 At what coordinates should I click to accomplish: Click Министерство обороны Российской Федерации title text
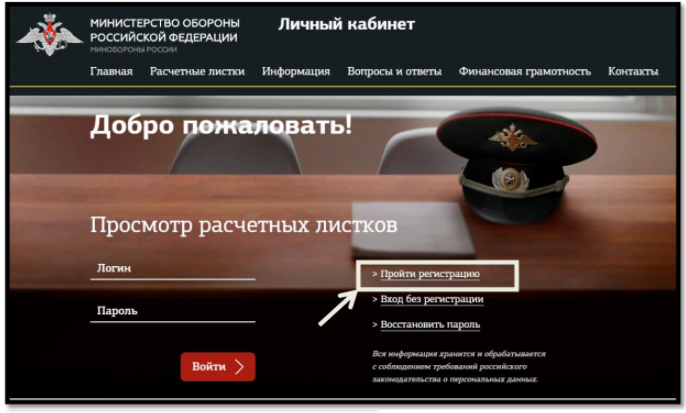(164, 30)
